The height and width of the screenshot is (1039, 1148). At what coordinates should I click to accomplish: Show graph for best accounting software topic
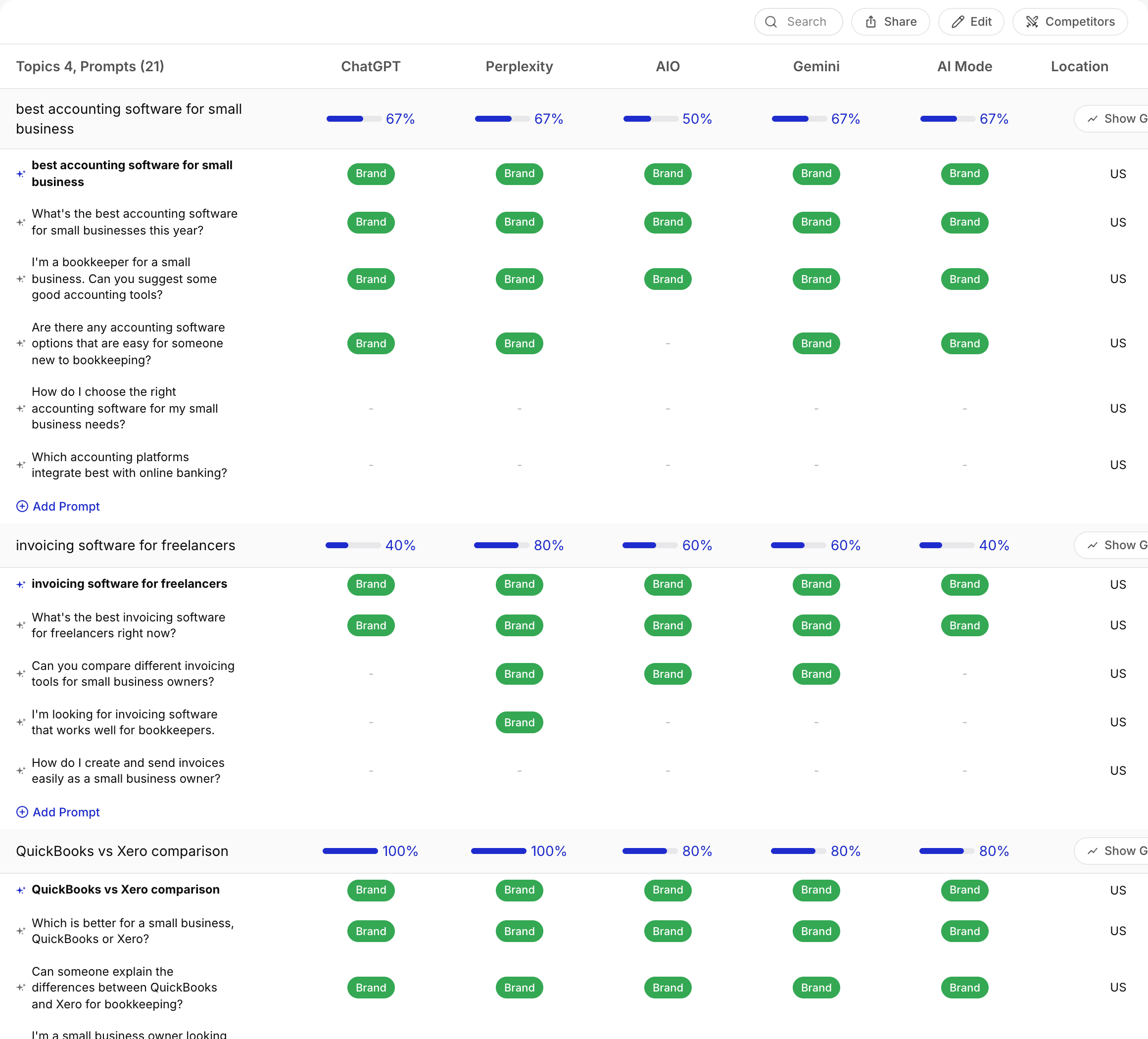pyautogui.click(x=1111, y=118)
